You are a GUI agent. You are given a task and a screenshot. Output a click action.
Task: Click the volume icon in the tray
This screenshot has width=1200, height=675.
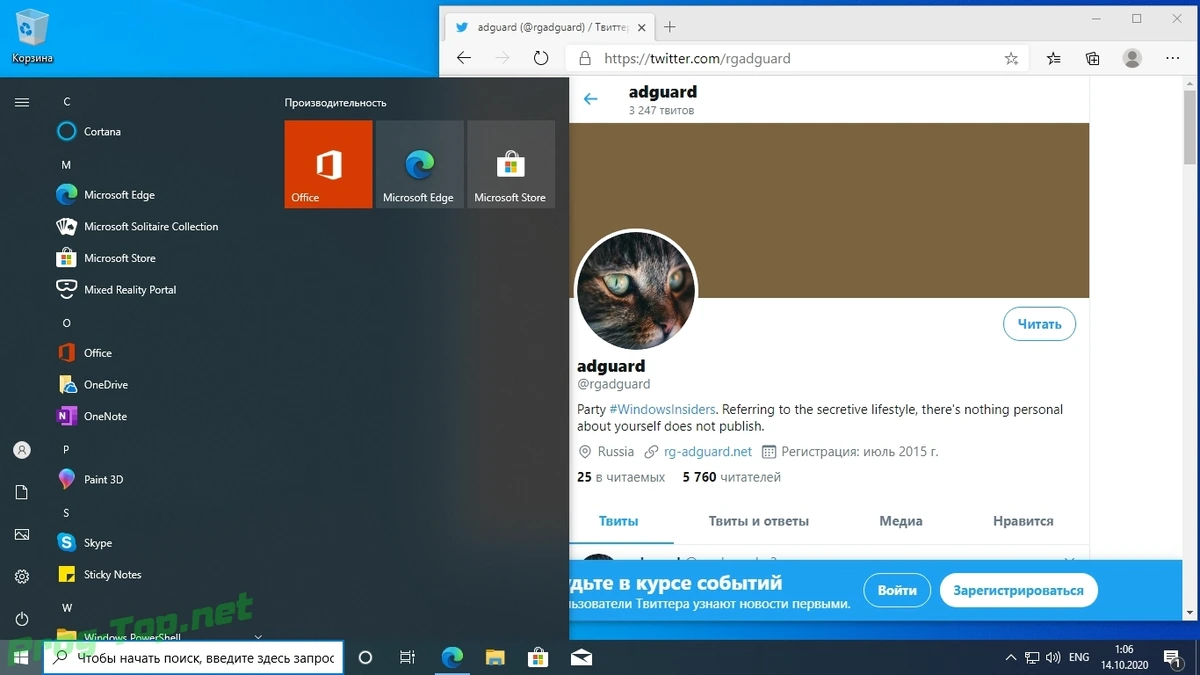[1054, 658]
